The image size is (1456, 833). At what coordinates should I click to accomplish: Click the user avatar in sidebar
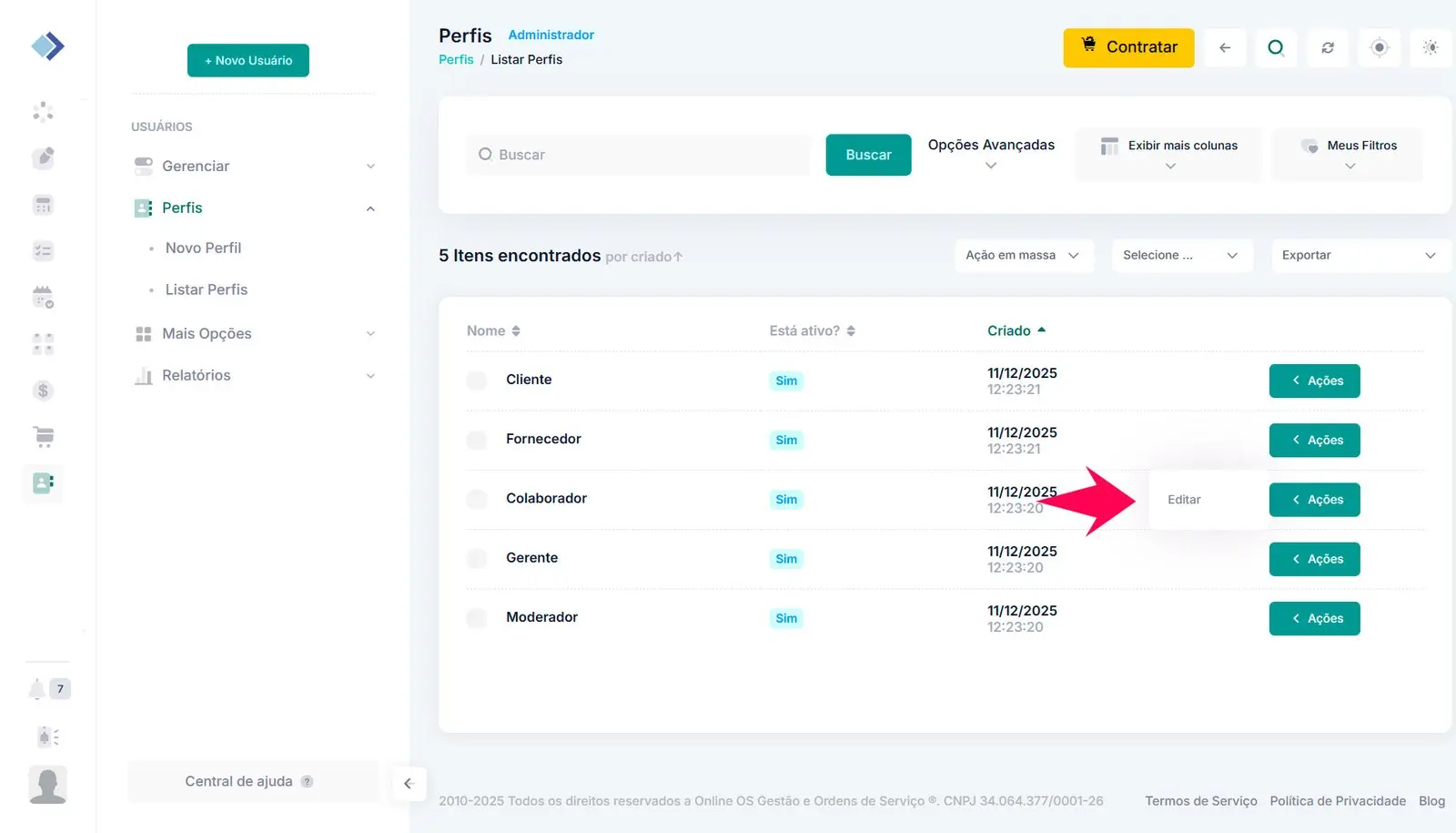(47, 785)
